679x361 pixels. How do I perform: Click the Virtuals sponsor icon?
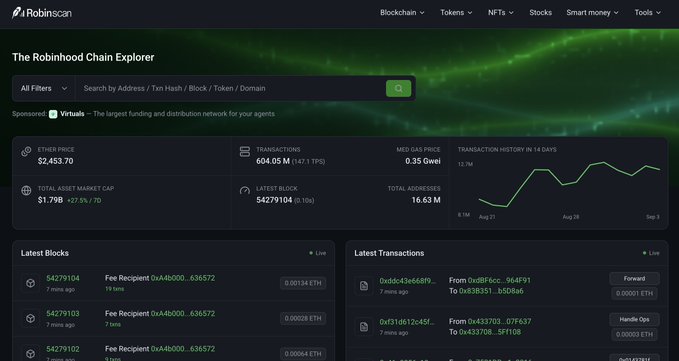53,114
